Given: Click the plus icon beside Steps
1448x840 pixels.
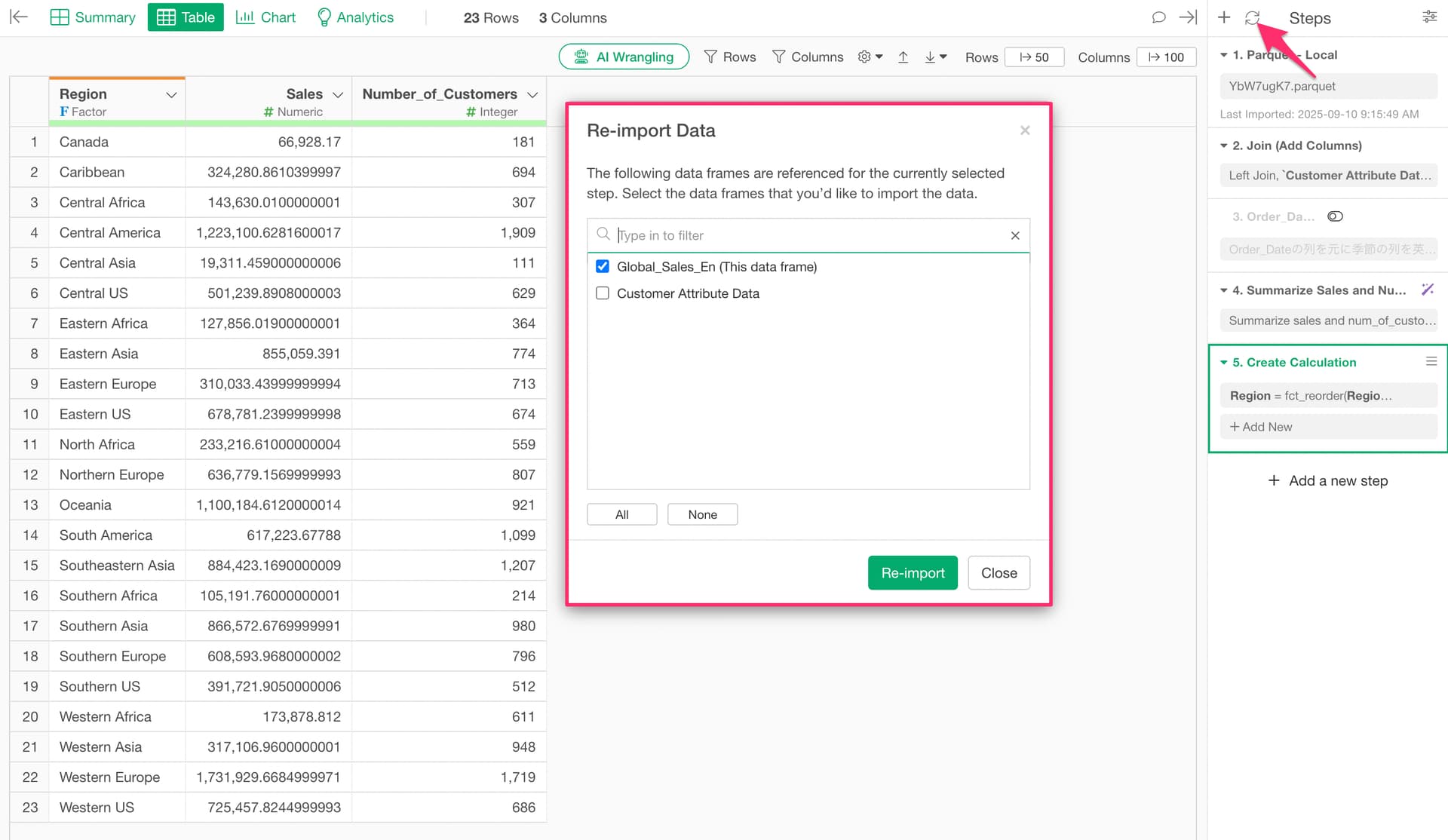Looking at the screenshot, I should coord(1224,17).
